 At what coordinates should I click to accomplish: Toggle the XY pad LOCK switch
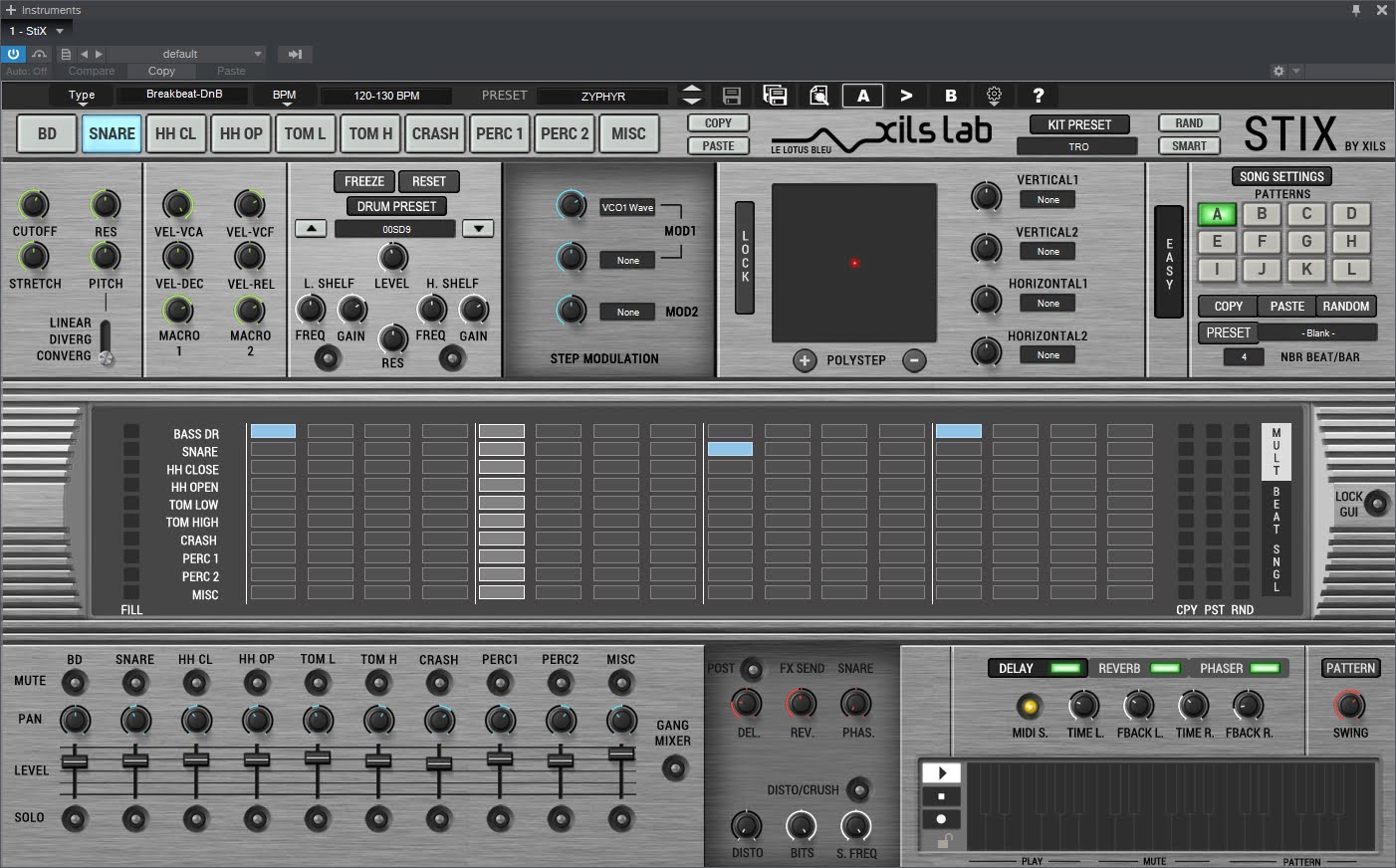click(745, 257)
